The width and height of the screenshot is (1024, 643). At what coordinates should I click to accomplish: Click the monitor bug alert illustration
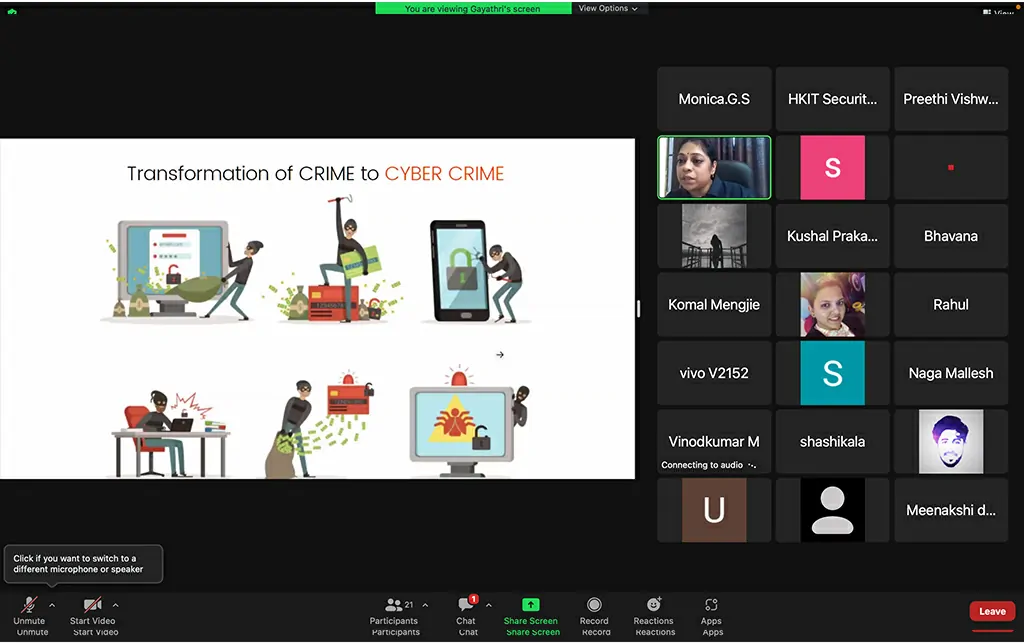(x=468, y=422)
